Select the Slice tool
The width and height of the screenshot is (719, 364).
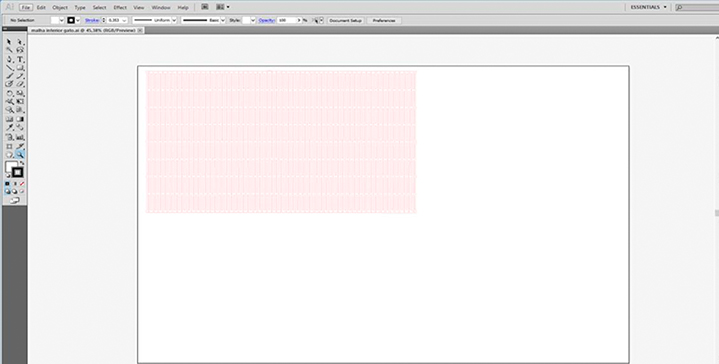click(x=20, y=146)
